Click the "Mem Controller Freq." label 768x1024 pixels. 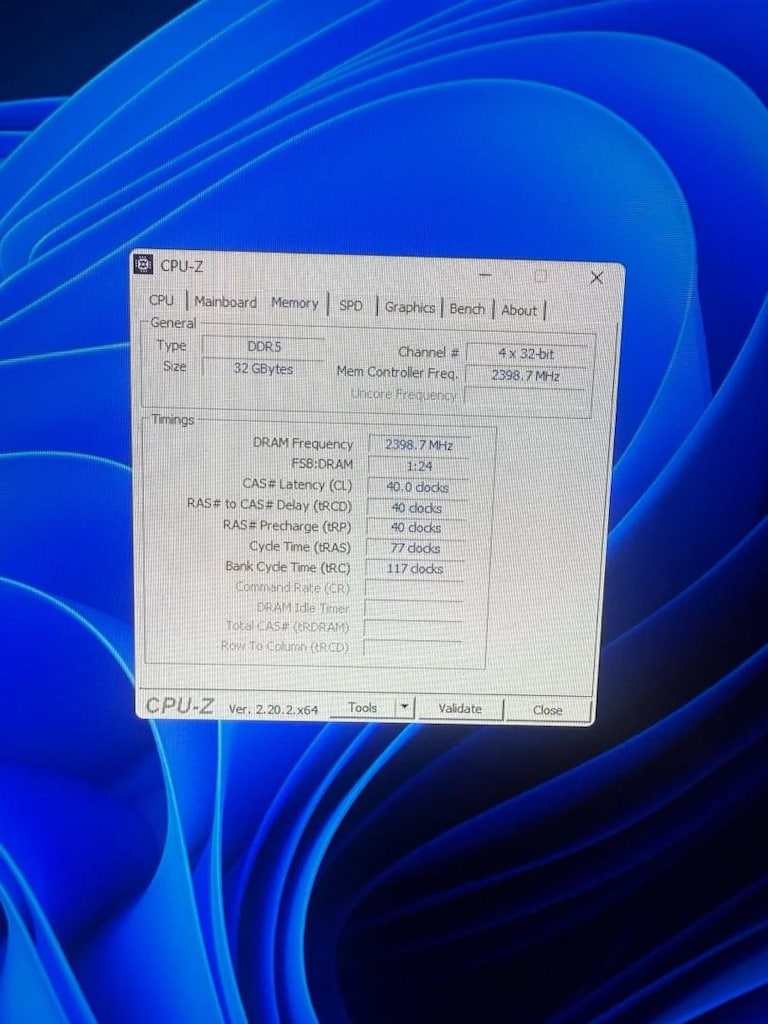point(397,372)
